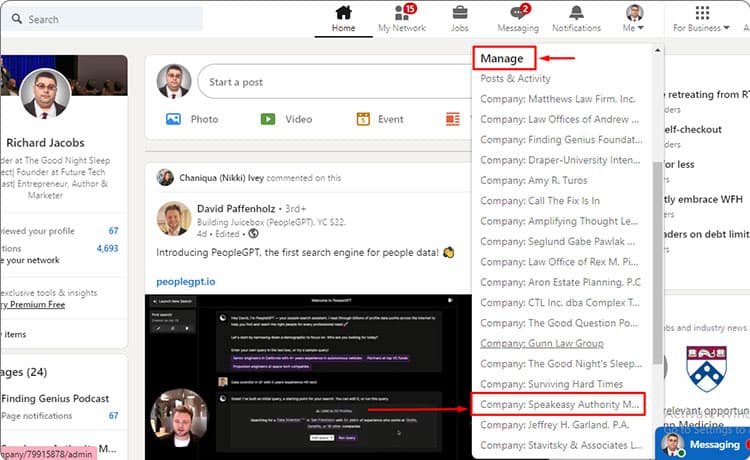Screen dimensions: 750x460
Task: Click the post's globe visibility icon
Action: [x=254, y=233]
